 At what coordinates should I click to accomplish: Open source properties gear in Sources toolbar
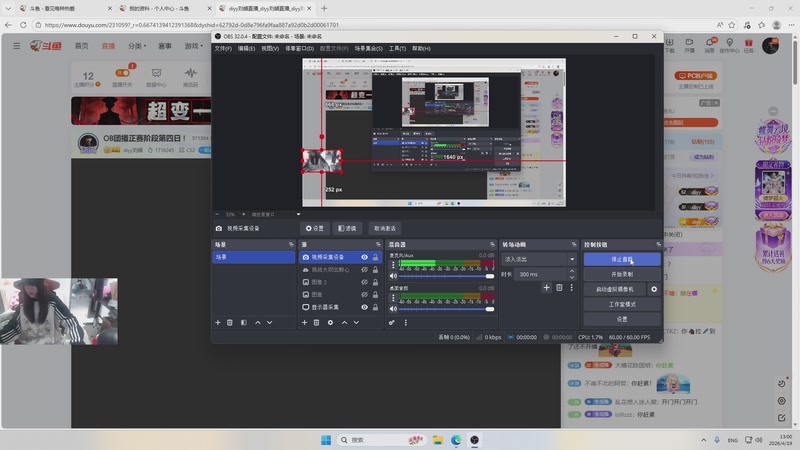click(x=330, y=322)
